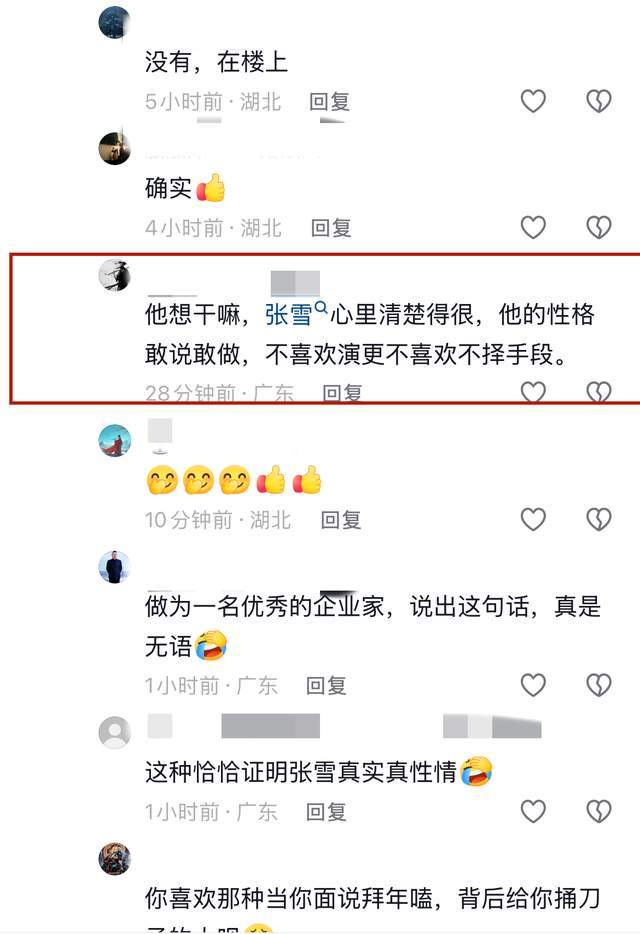
Task: Open avatar of '你喜欢那种当你面说拜年嗑' commenter
Action: pos(114,858)
